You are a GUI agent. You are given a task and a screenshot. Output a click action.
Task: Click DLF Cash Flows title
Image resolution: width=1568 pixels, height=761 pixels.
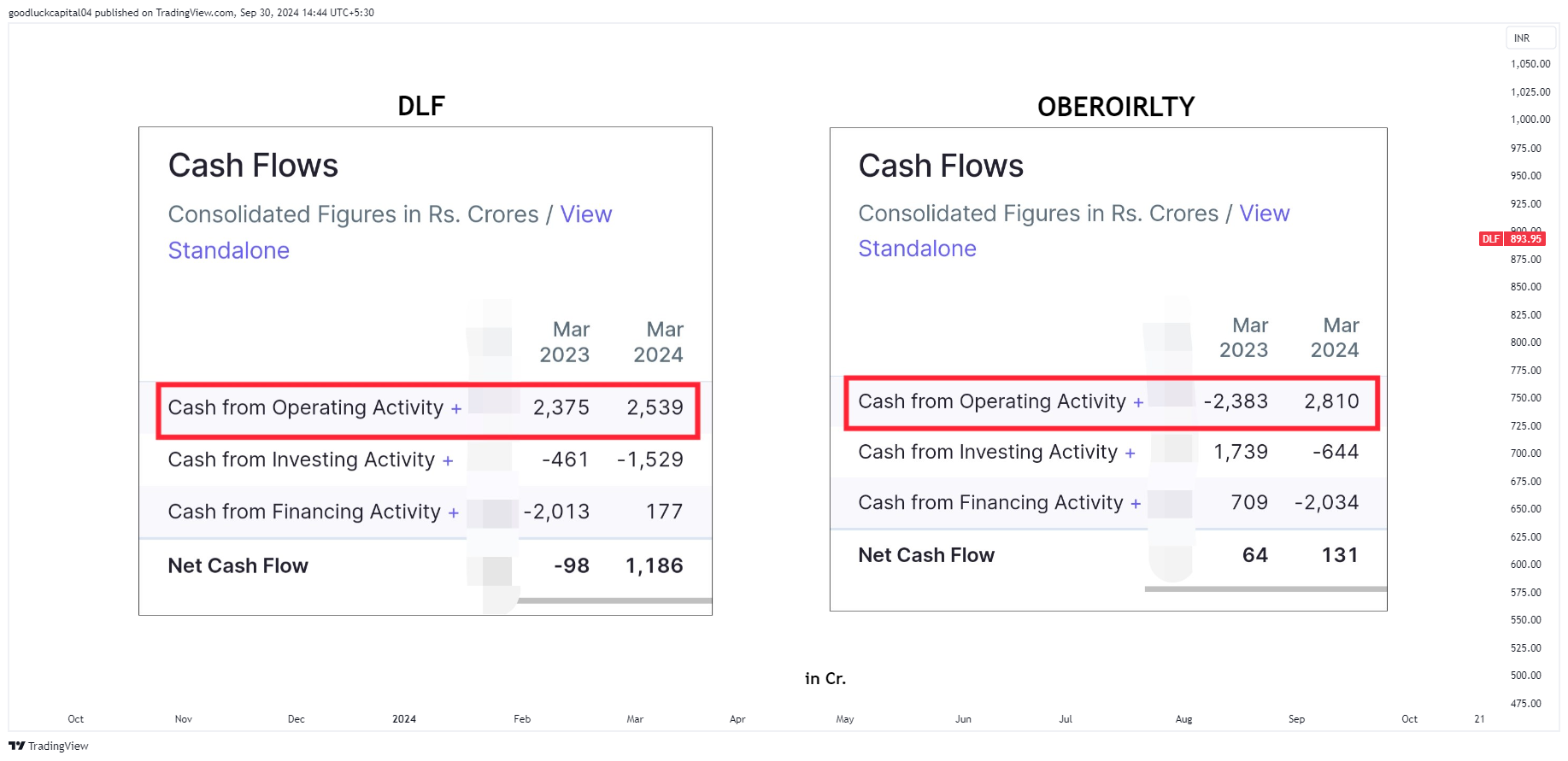(x=253, y=166)
